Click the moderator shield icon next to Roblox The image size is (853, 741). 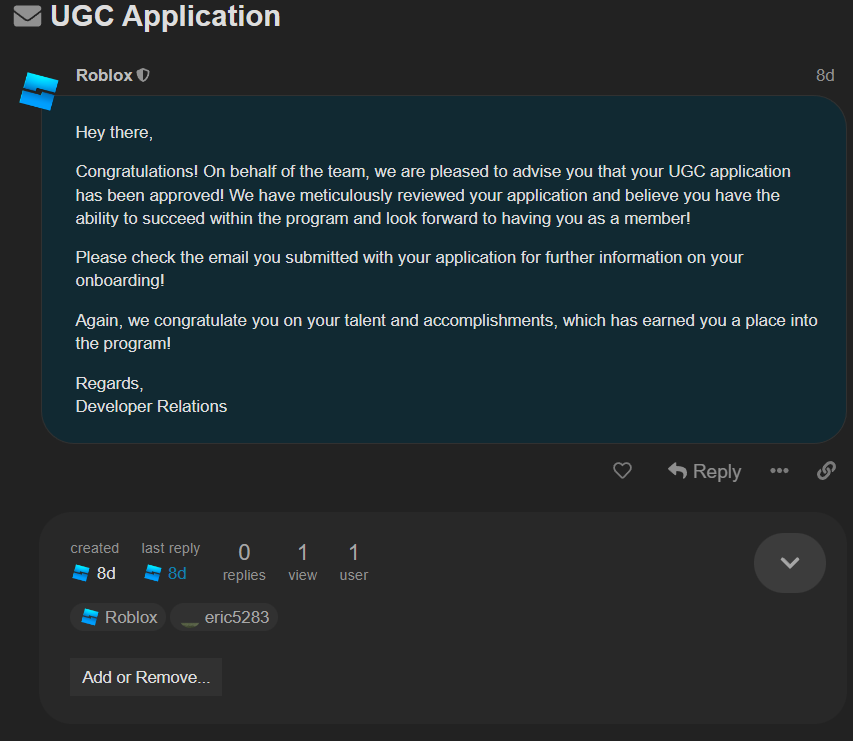click(143, 75)
